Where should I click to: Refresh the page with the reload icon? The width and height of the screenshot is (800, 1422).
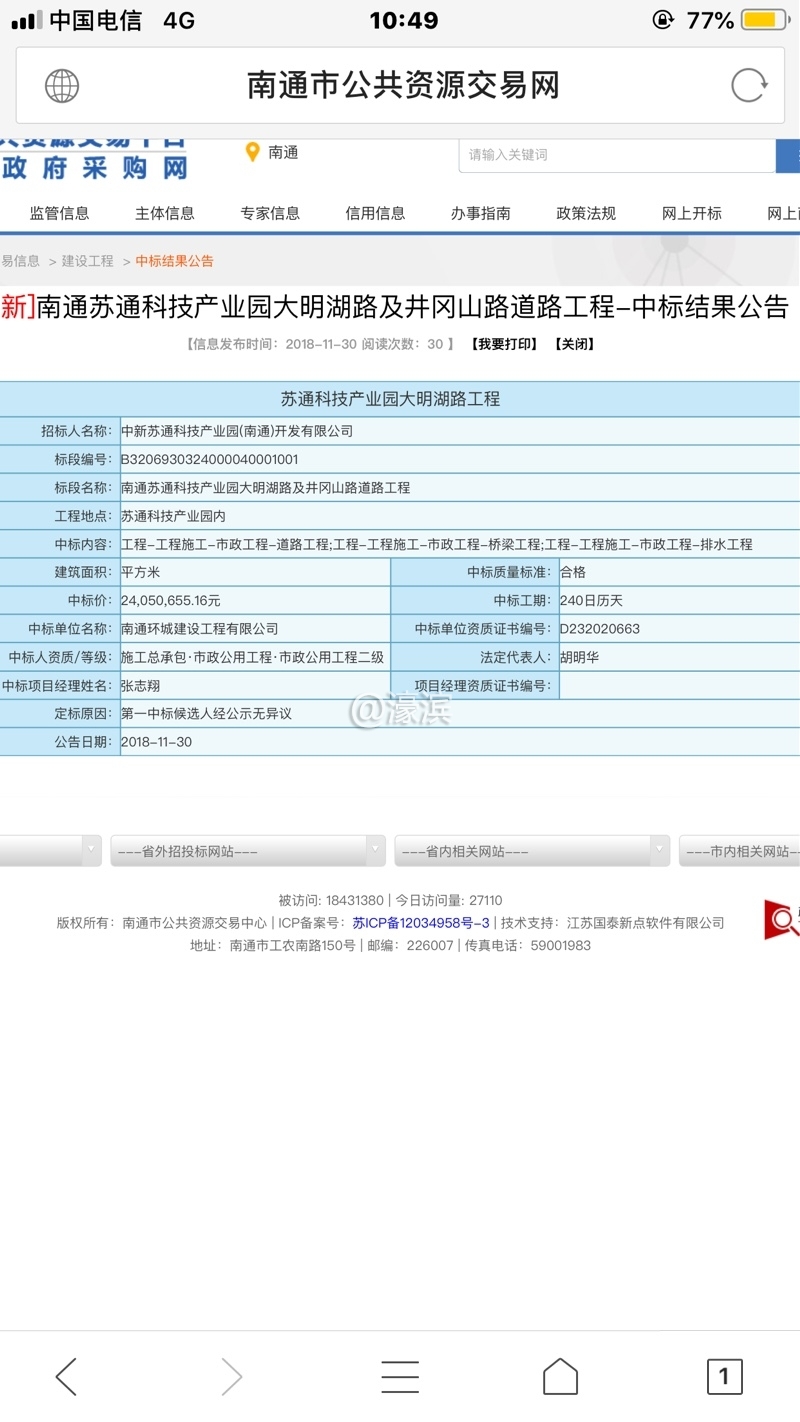748,85
